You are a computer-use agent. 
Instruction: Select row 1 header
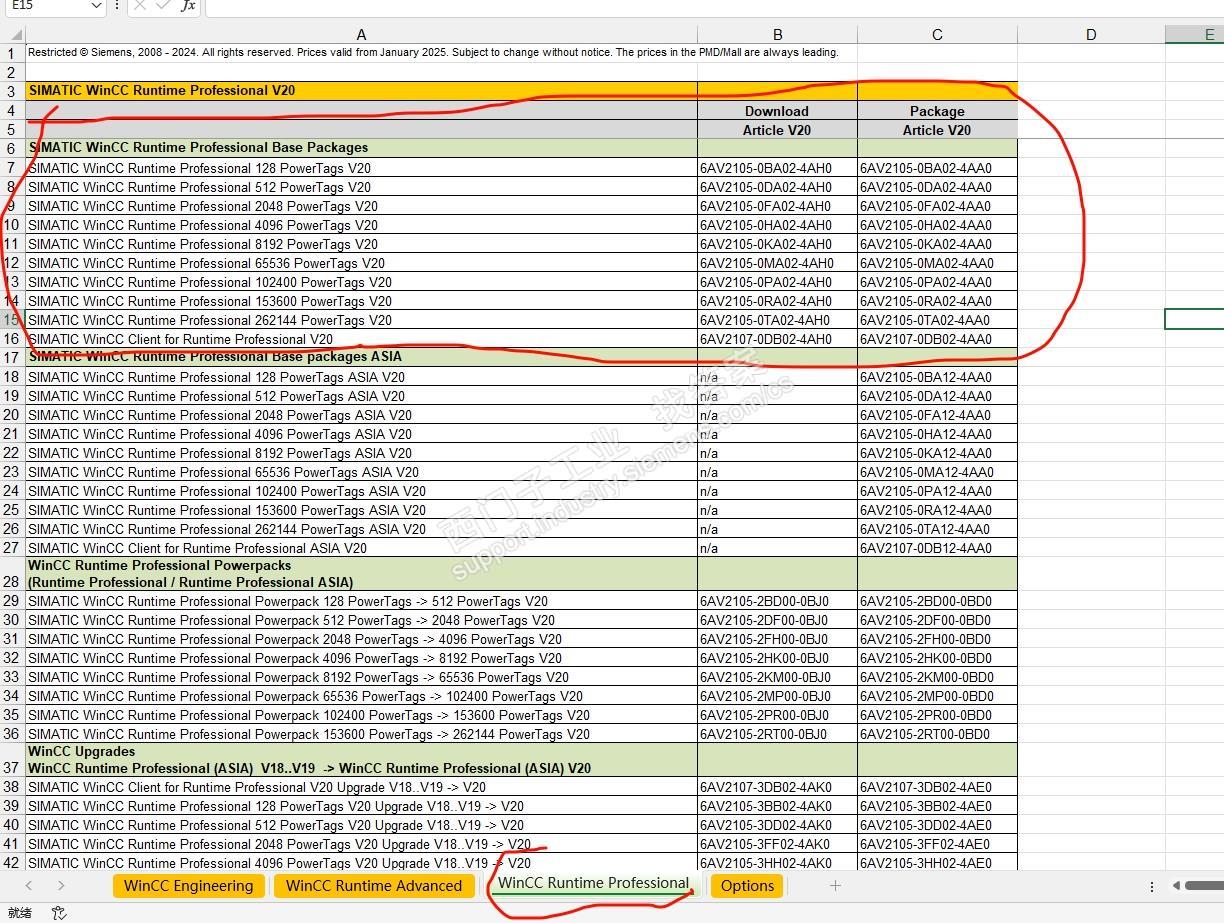12,53
